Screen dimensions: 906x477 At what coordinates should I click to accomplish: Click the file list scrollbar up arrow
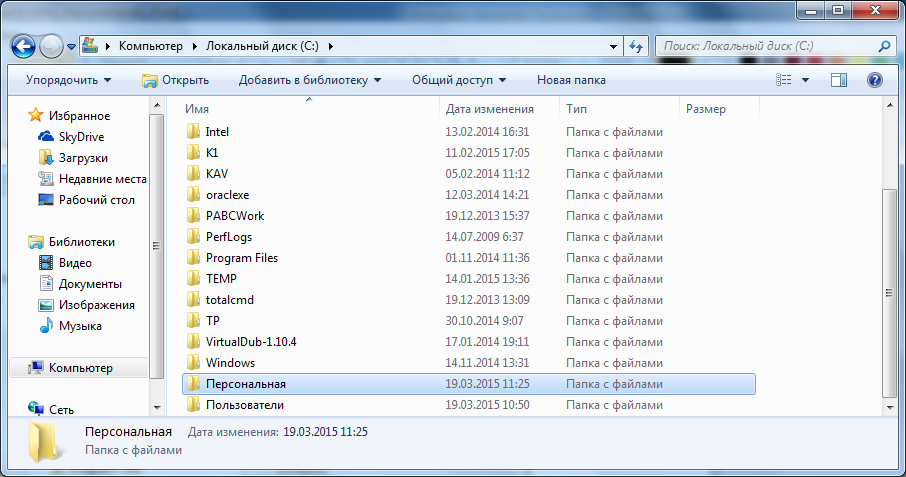890,106
